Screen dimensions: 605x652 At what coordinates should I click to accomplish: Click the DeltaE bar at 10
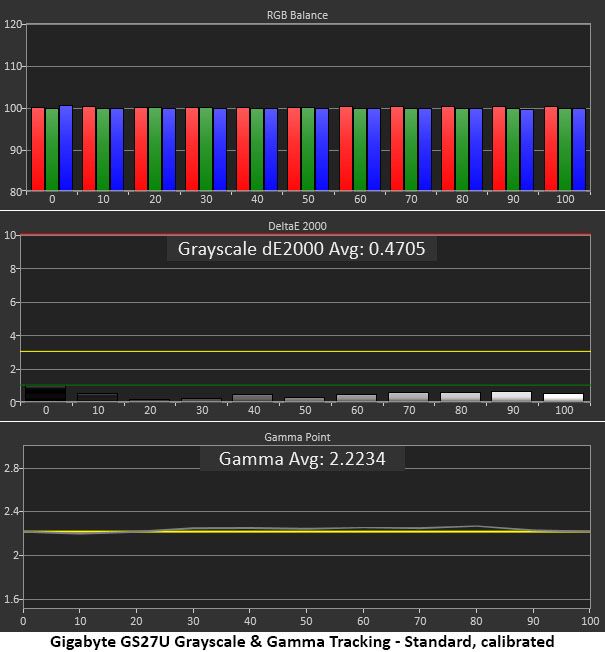tap(97, 398)
